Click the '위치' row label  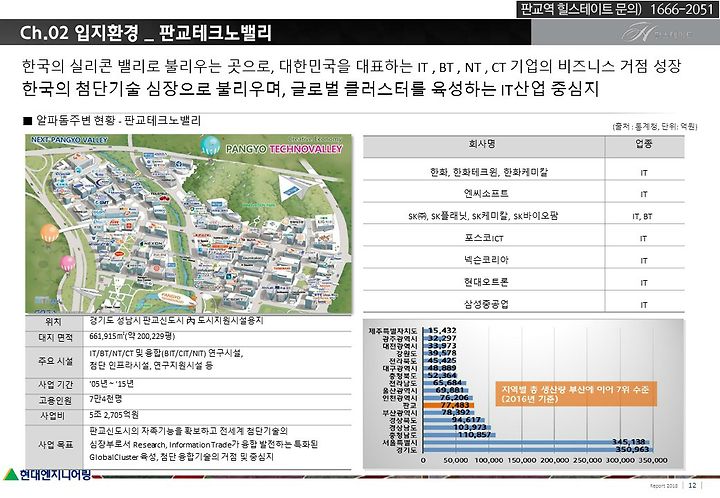click(53, 322)
